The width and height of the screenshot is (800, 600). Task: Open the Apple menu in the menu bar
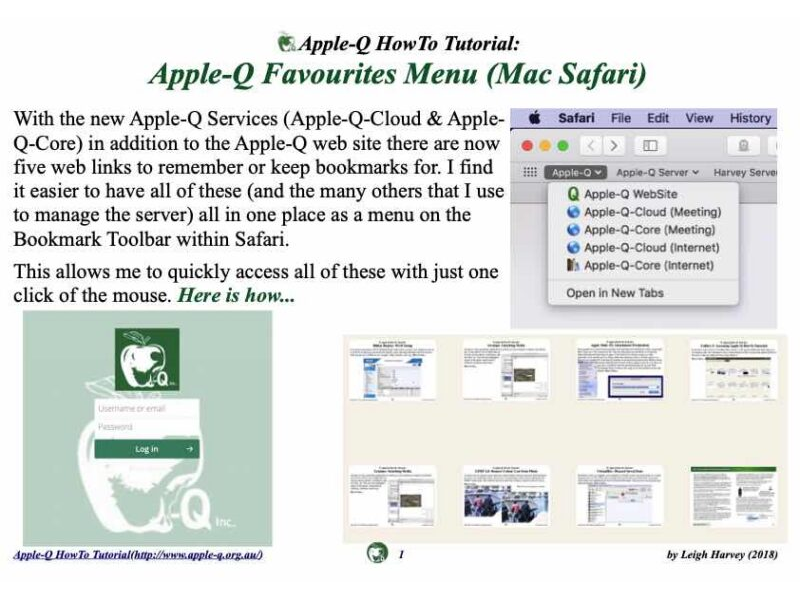tap(534, 118)
